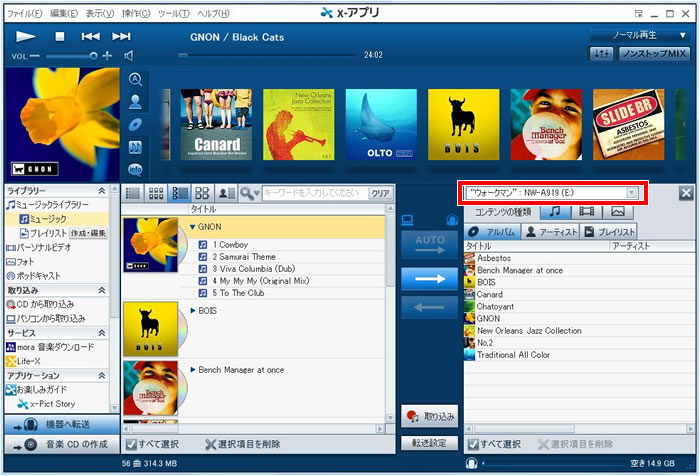Select video content type filmstrip icon
The image size is (700, 476).
pos(587,212)
